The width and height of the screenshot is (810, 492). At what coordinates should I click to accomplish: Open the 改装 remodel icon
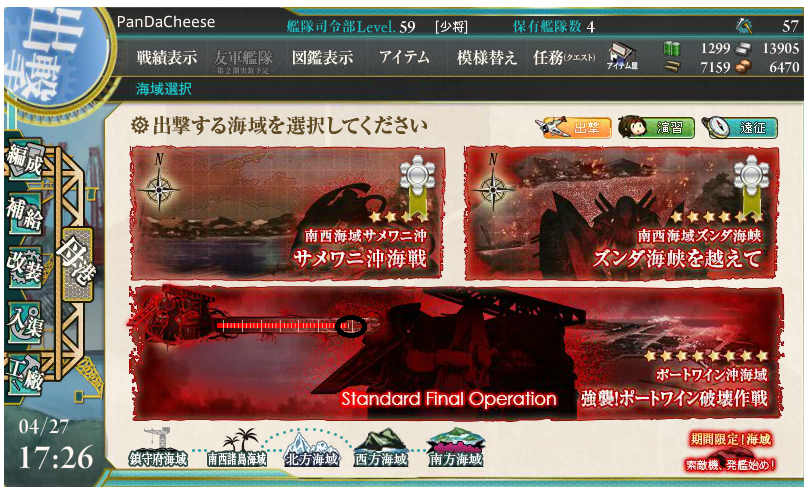tap(24, 267)
